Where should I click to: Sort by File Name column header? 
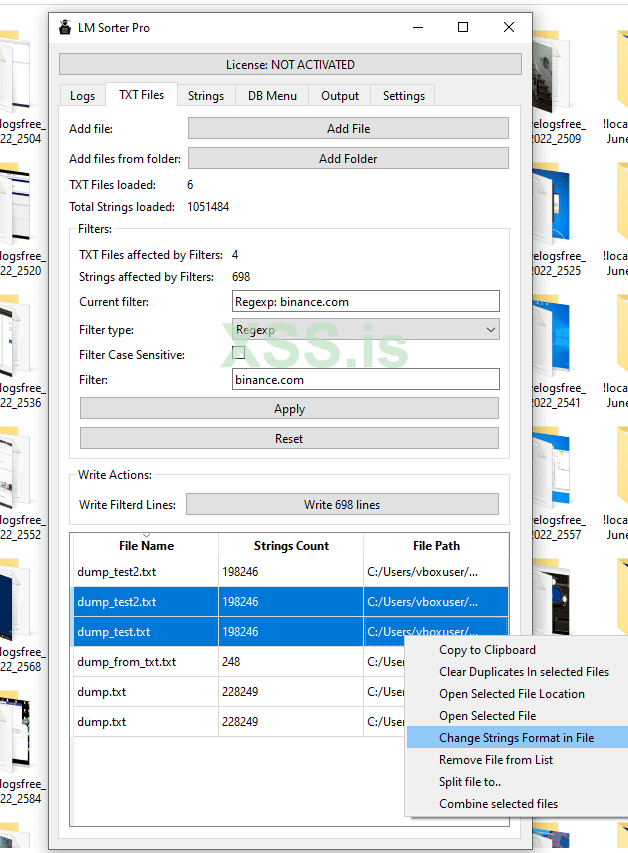coord(146,546)
